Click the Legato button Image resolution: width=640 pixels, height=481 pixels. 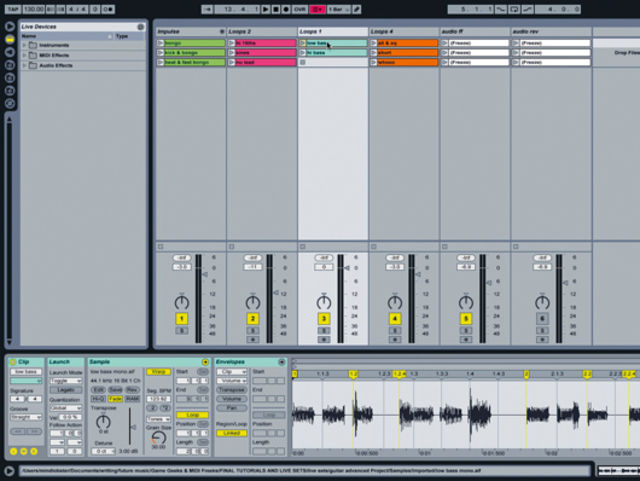tap(65, 390)
